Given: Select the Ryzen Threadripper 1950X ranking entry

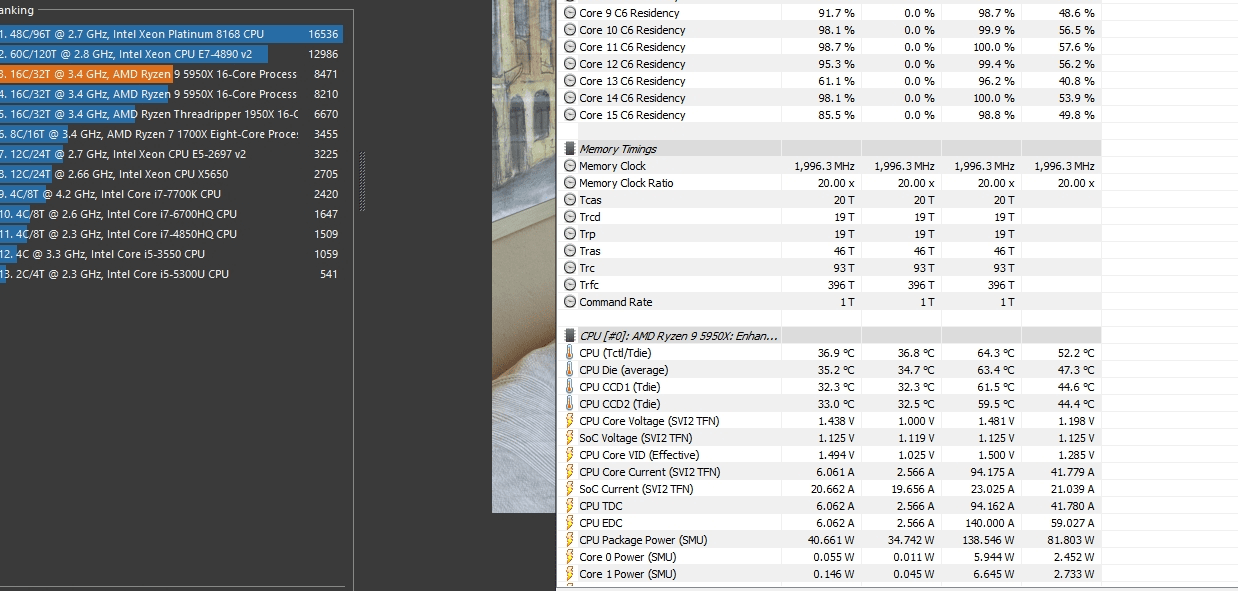Looking at the screenshot, I should click(171, 114).
